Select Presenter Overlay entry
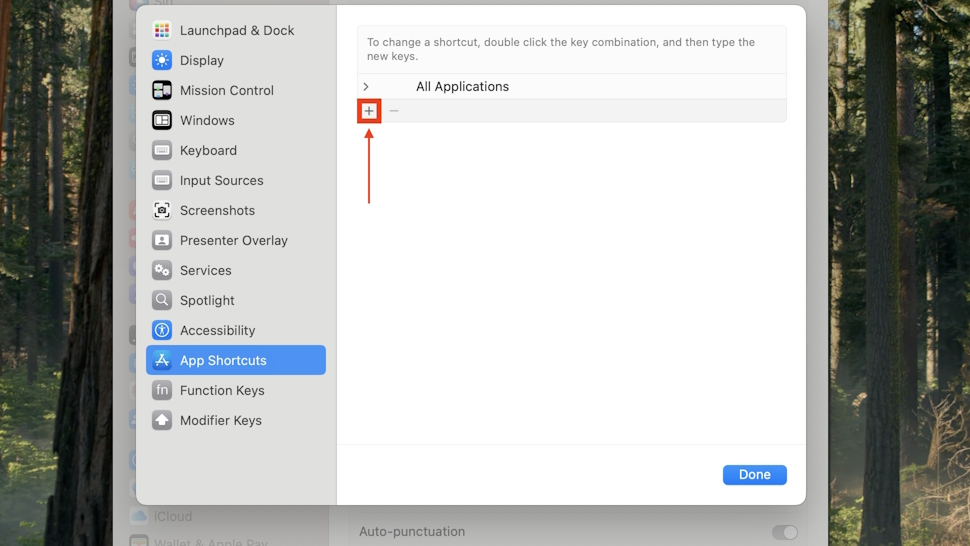Image resolution: width=970 pixels, height=546 pixels. 236,240
